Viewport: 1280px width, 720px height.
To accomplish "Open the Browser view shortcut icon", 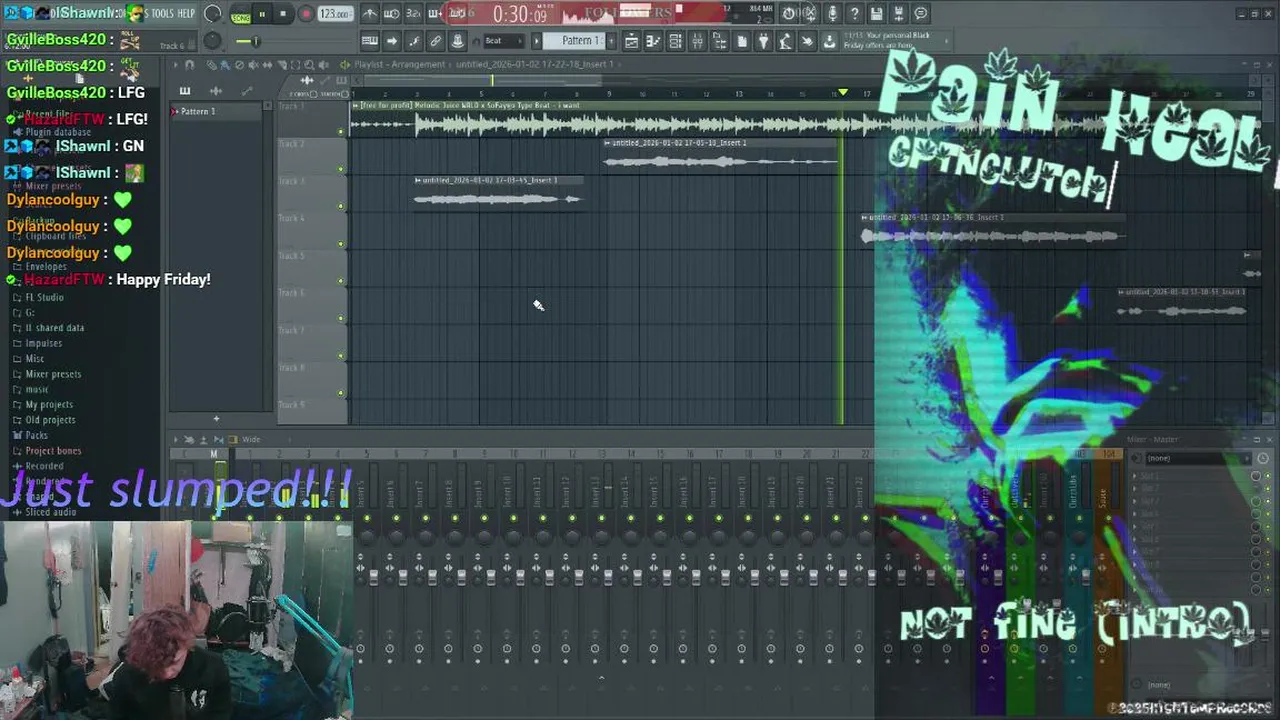I will [x=720, y=41].
